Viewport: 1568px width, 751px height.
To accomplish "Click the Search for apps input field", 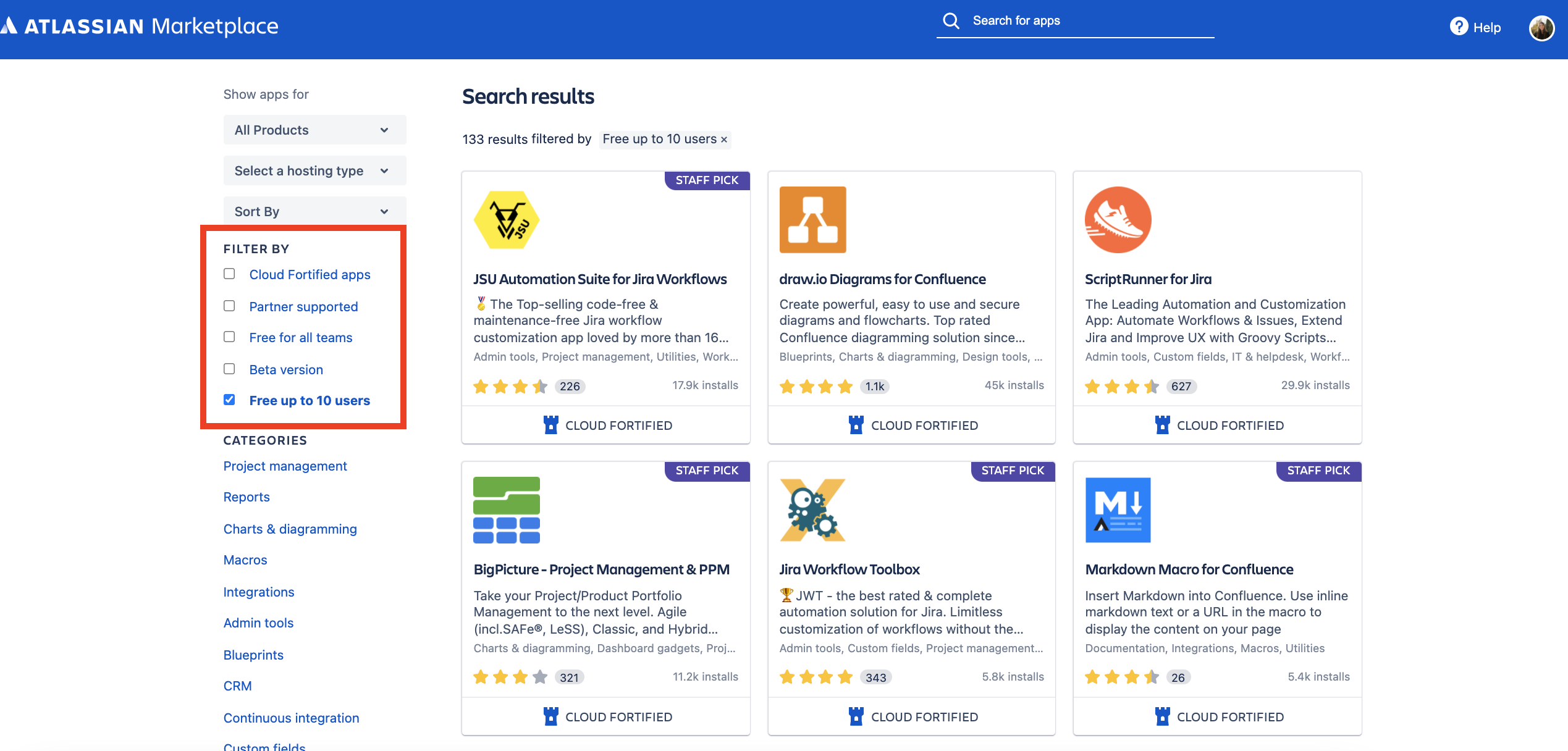I will pyautogui.click(x=1075, y=21).
